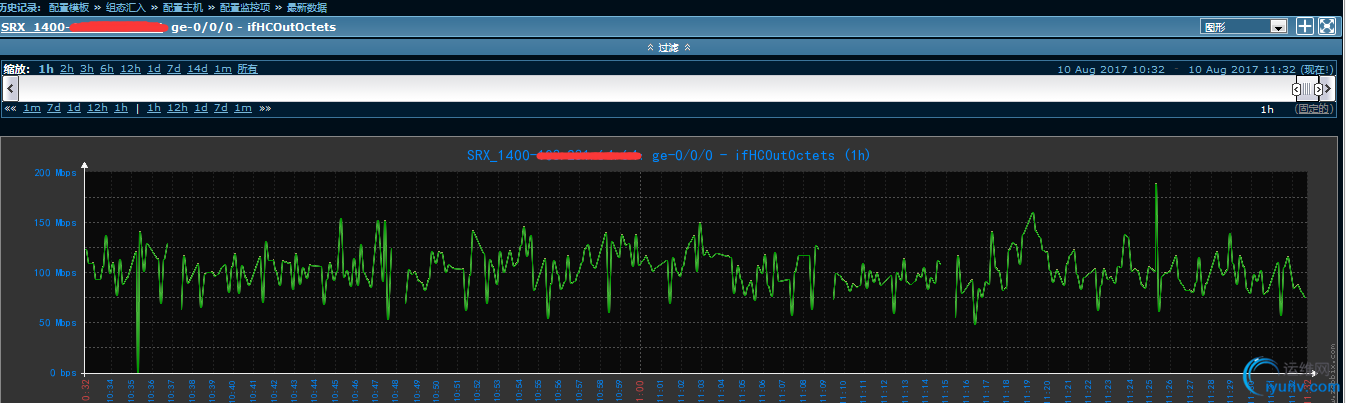Set zoom to 14d
The image size is (1346, 403).
197,69
